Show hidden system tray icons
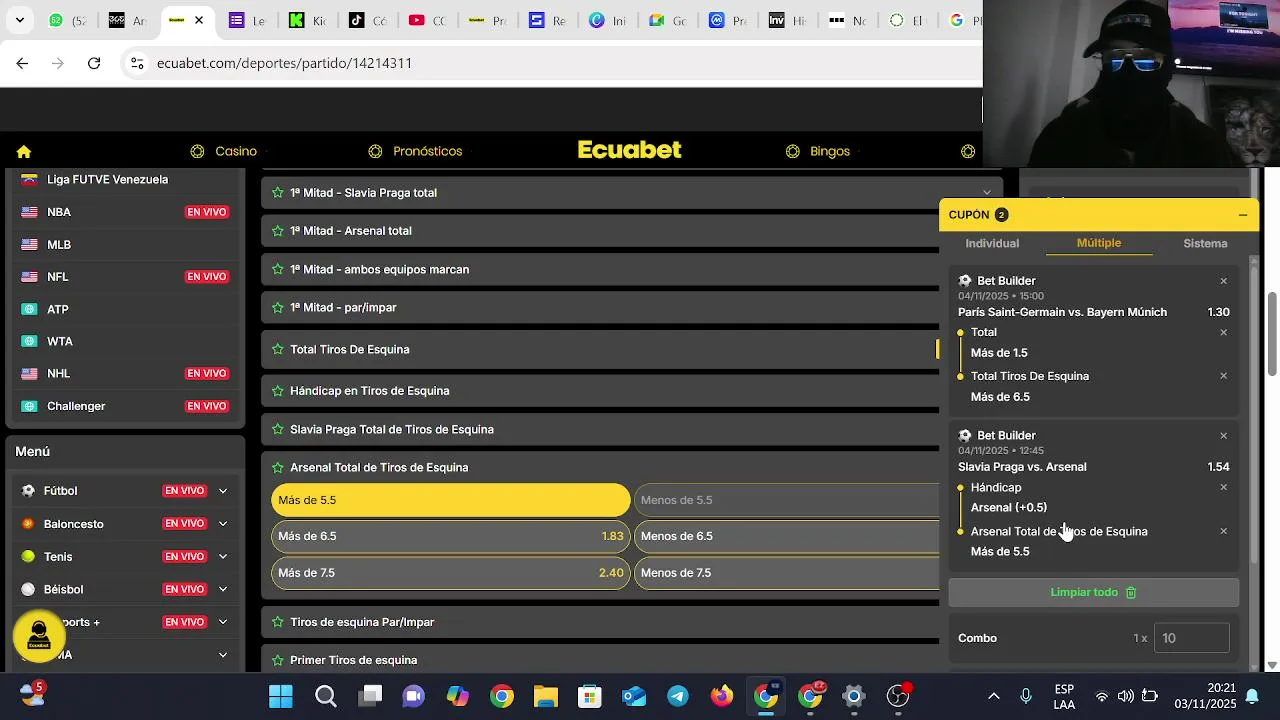Image resolution: width=1280 pixels, height=720 pixels. click(x=994, y=696)
